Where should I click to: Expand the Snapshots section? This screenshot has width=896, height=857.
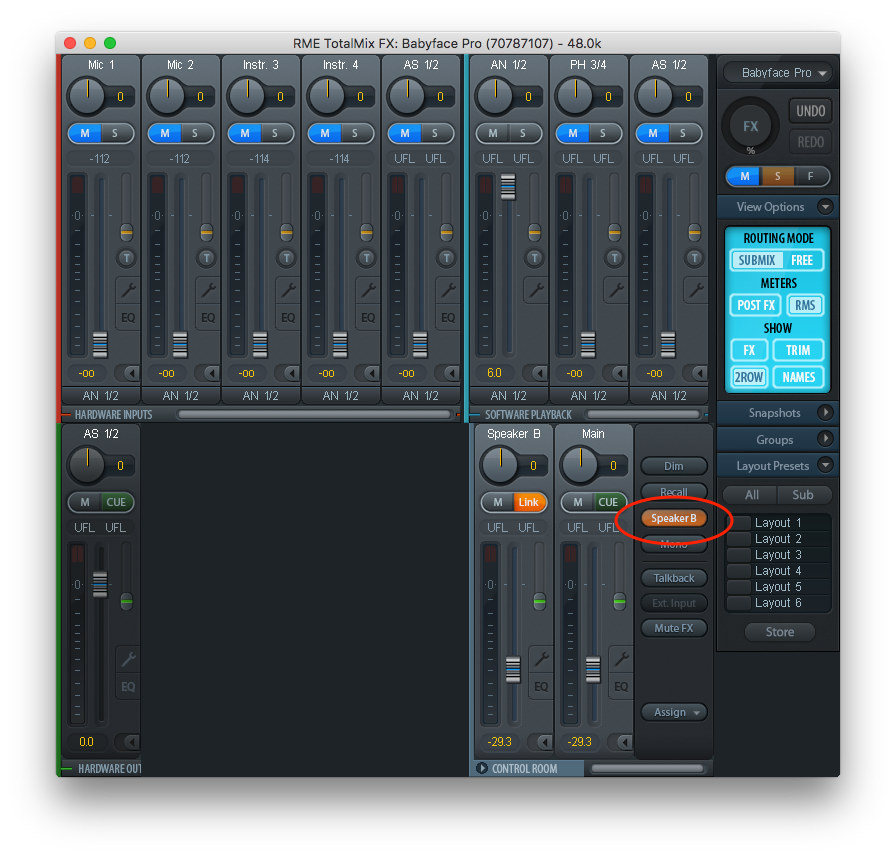[x=825, y=412]
